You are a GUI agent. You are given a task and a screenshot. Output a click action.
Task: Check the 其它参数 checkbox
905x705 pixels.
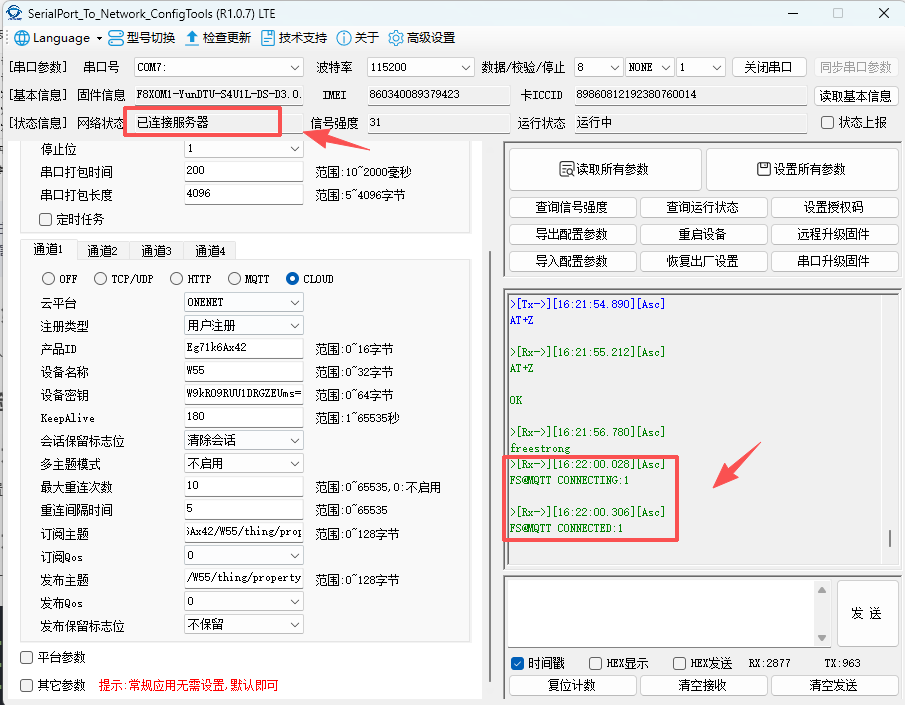[x=27, y=685]
